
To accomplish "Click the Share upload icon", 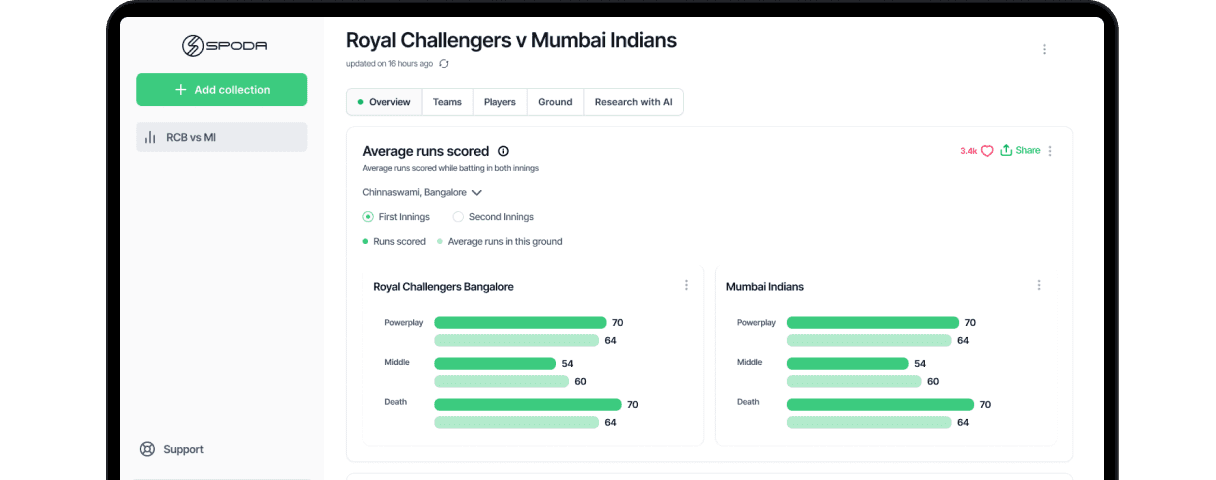I will pyautogui.click(x=1006, y=150).
